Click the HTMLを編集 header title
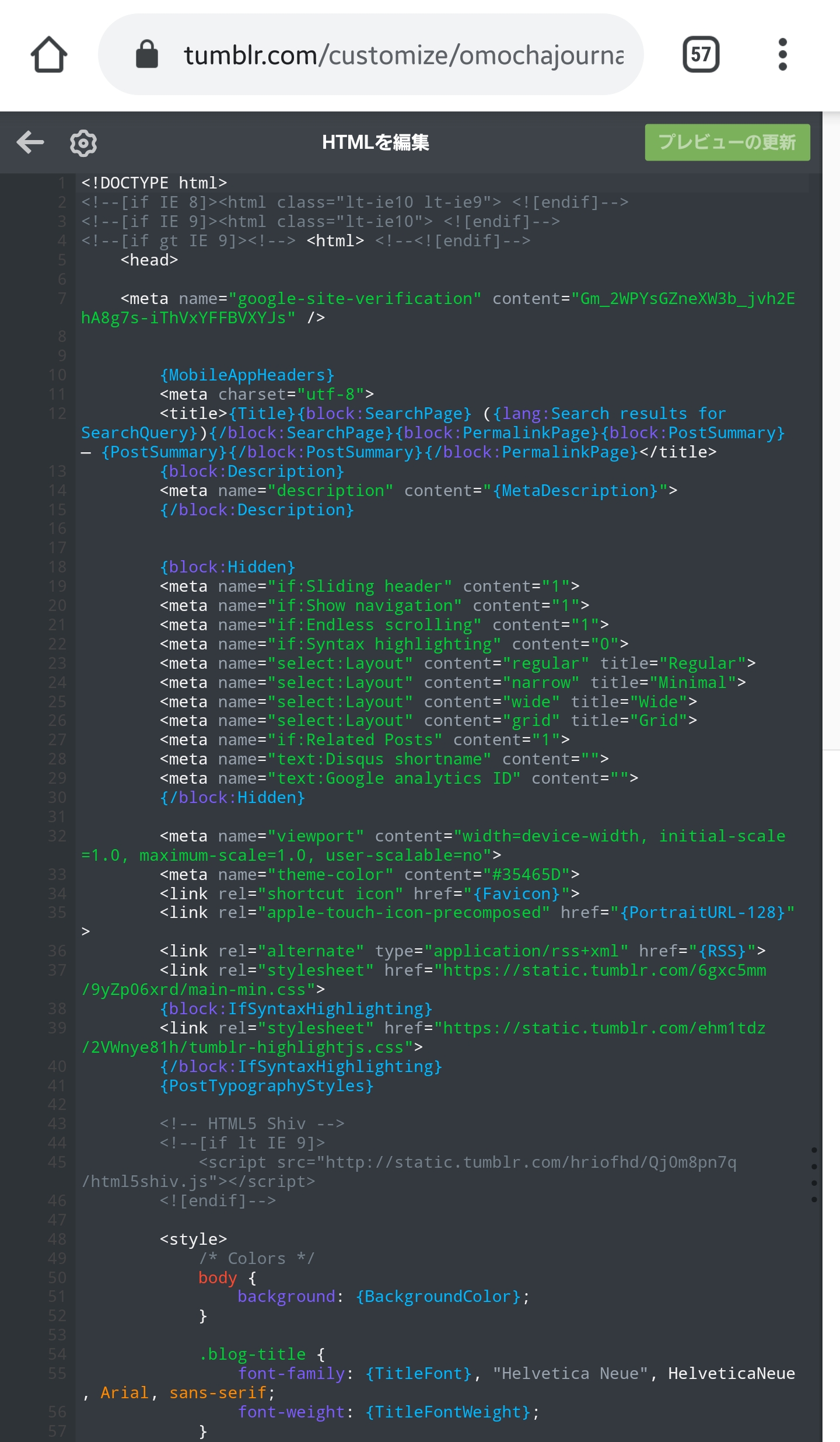Screen dimensions: 840x1442 [x=376, y=142]
